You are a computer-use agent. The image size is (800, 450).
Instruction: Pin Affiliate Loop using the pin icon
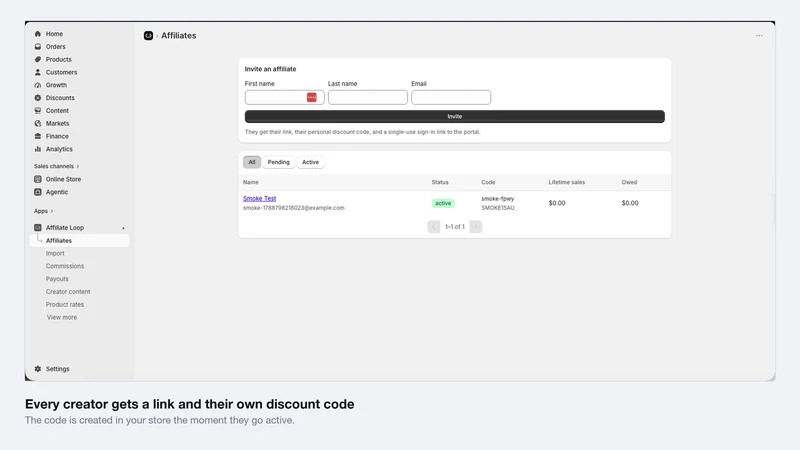(x=123, y=228)
